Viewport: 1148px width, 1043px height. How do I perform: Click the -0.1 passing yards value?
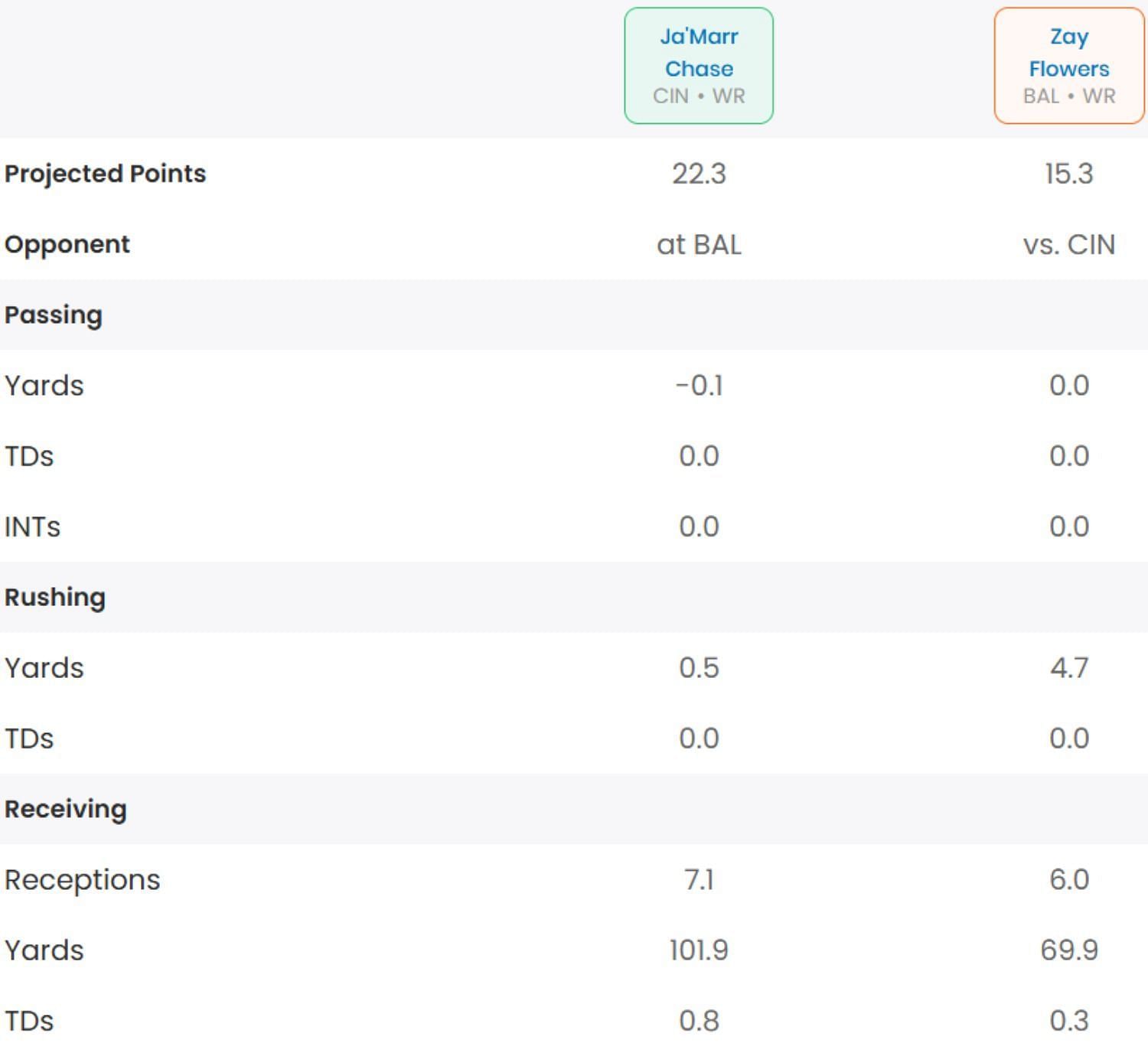click(699, 386)
